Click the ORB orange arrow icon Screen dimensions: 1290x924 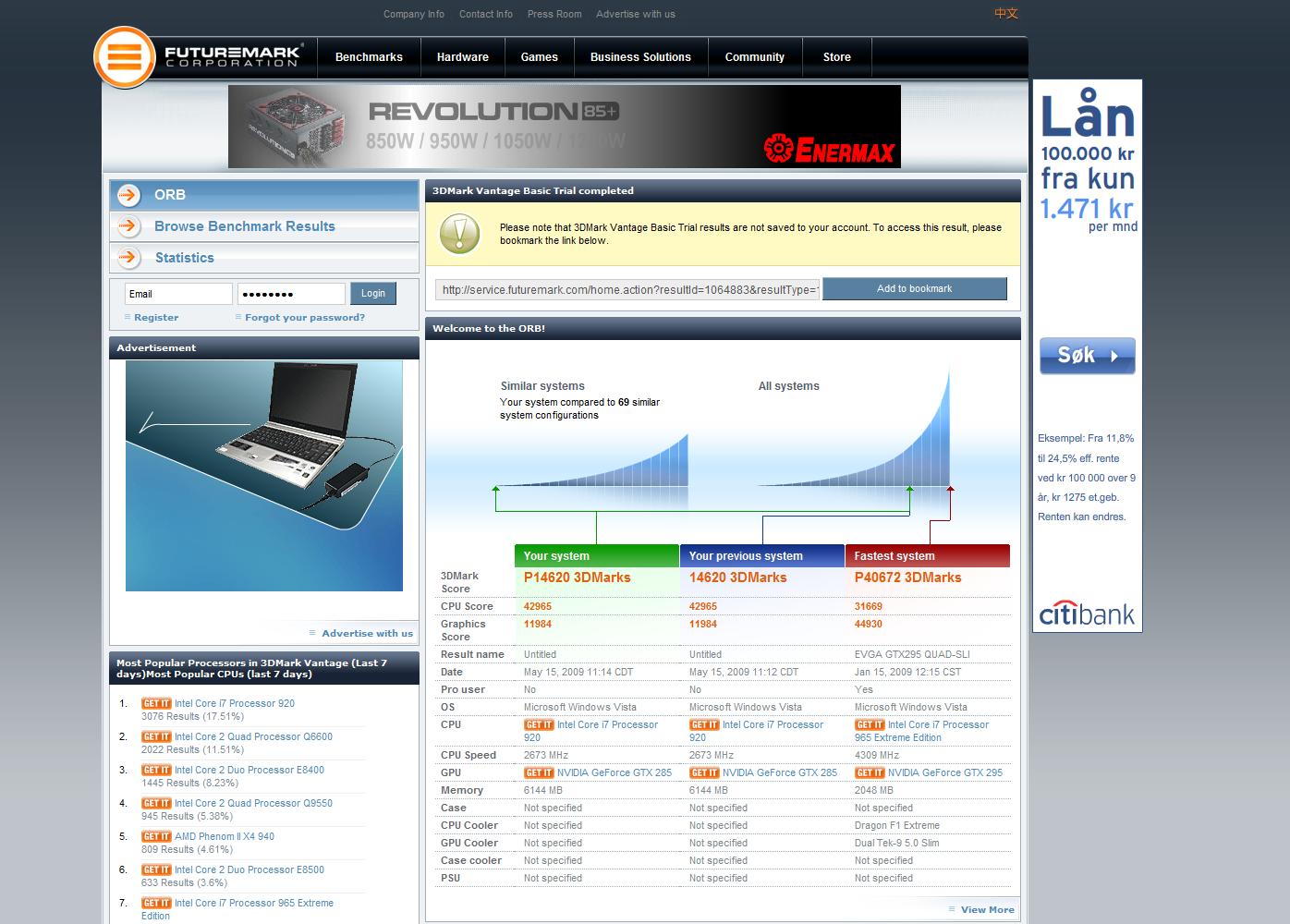point(129,195)
